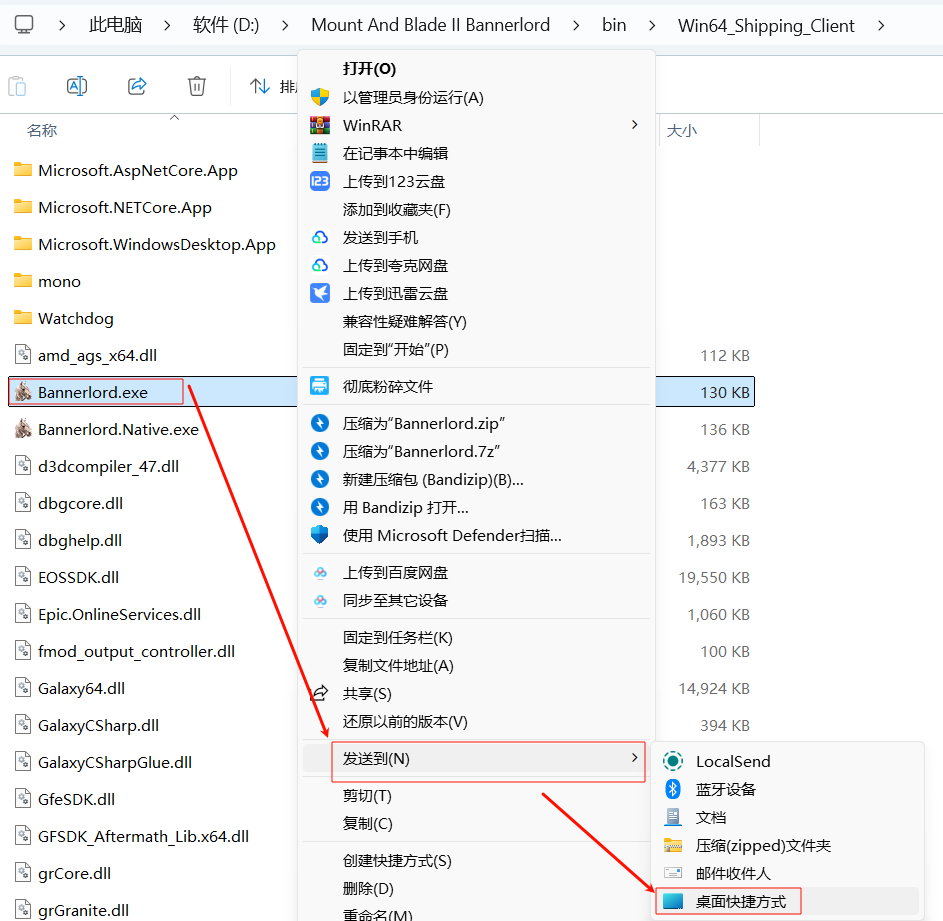Expand the 发送到(N) submenu arrow
943x921 pixels.
click(634, 757)
